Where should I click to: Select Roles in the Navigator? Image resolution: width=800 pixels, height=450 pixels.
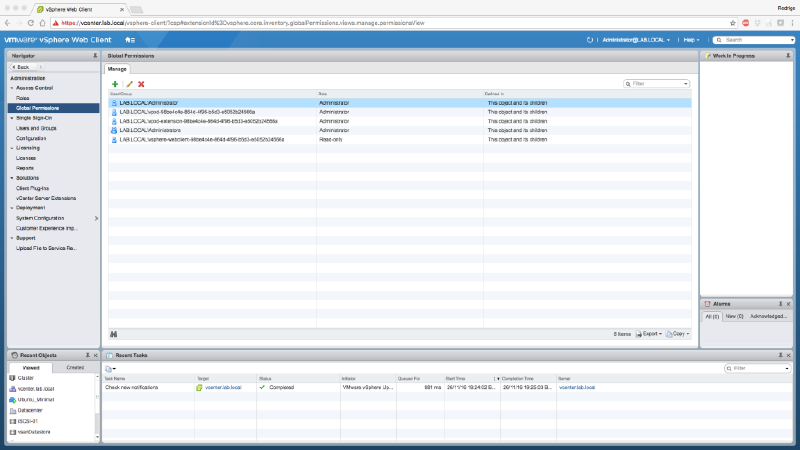point(22,98)
